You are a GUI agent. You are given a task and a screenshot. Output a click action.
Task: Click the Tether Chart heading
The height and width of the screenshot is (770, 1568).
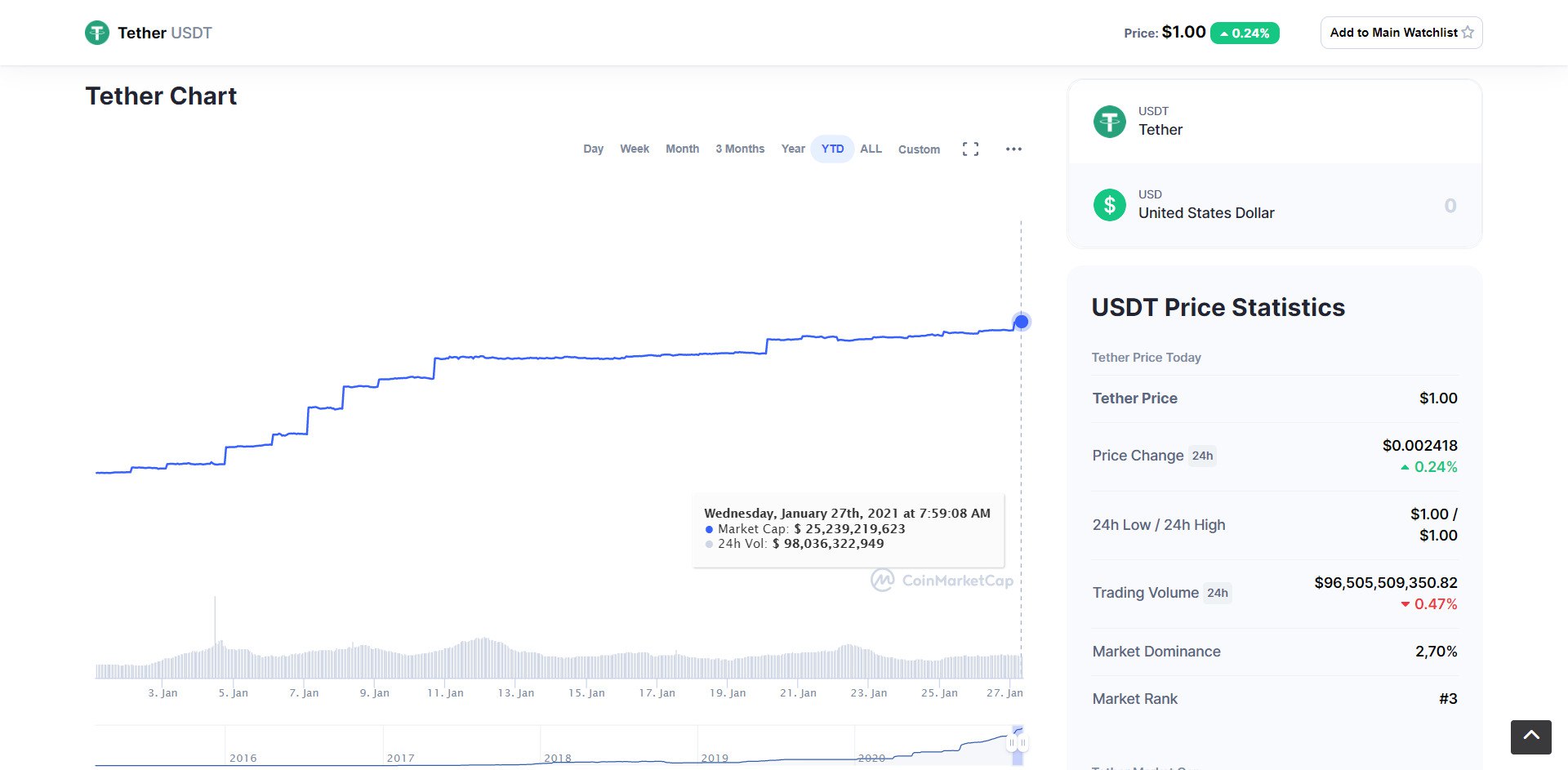[161, 96]
